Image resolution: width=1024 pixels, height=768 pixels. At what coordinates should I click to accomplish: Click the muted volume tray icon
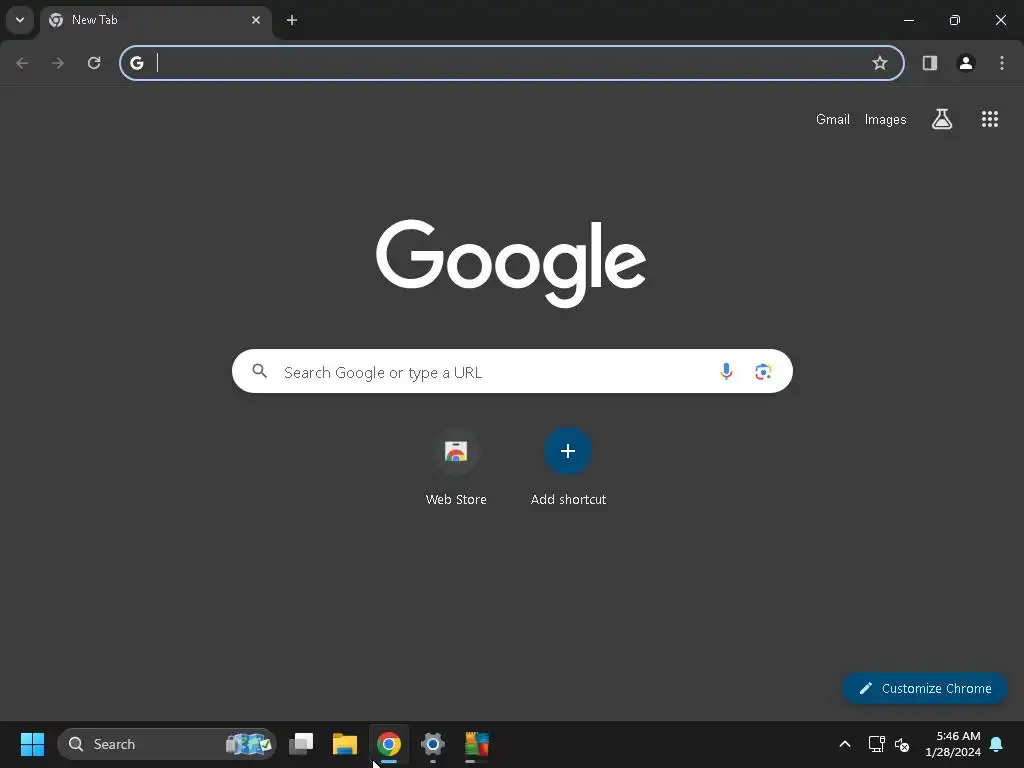[x=902, y=744]
